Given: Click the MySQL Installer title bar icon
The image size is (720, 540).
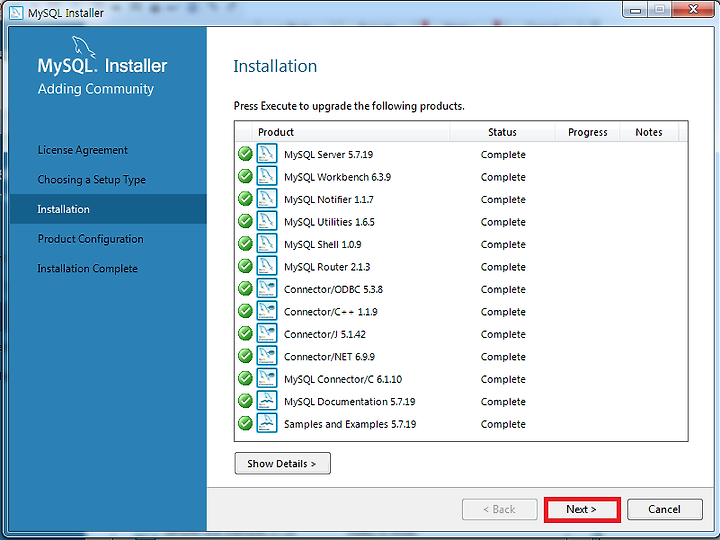Looking at the screenshot, I should (16, 12).
